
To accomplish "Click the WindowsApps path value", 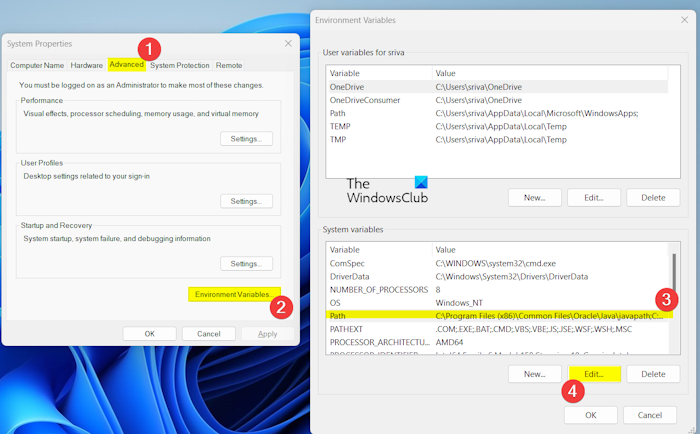I will tap(537, 113).
